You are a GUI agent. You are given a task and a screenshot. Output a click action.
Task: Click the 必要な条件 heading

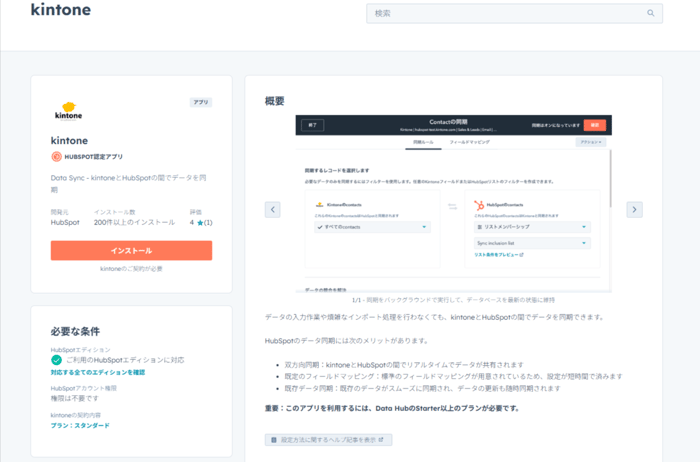(x=75, y=331)
